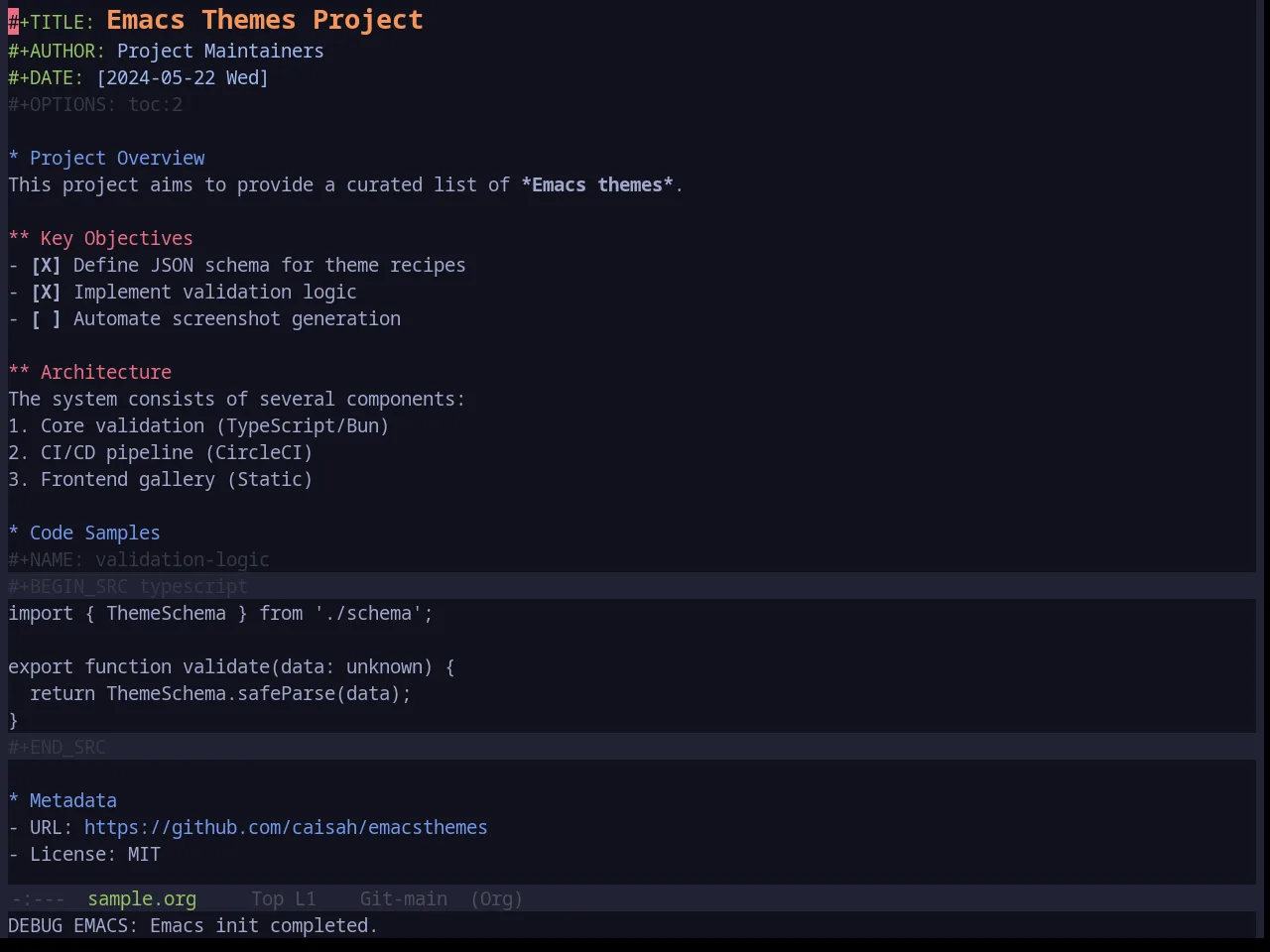Image resolution: width=1270 pixels, height=952 pixels.
Task: Click the '#+DATE:' keyword
Action: coord(46,78)
